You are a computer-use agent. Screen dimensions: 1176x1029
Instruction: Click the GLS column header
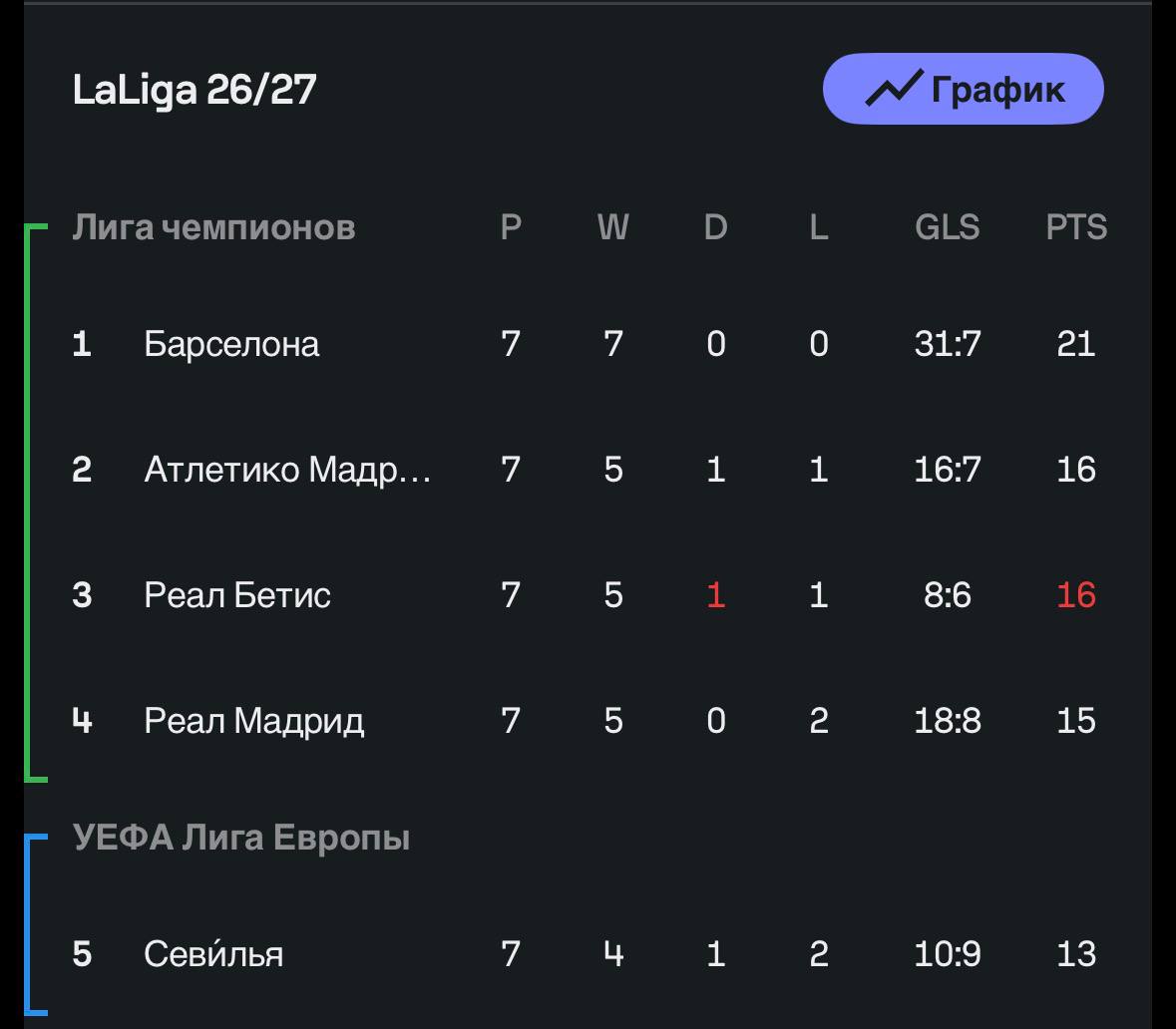click(948, 226)
